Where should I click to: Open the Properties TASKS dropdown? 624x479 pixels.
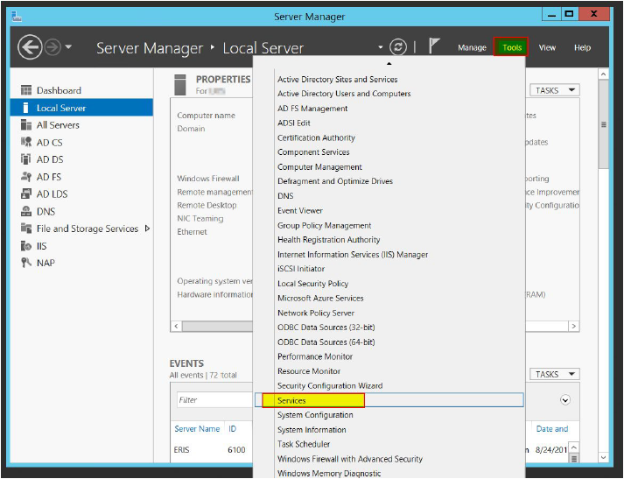click(554, 90)
